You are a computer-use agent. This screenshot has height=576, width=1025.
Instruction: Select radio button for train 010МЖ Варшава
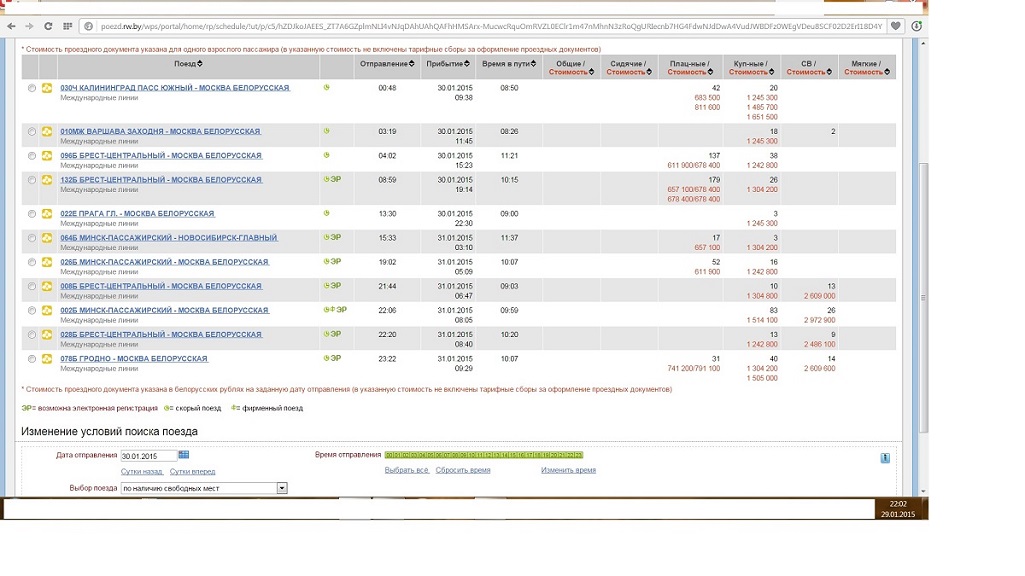[32, 132]
